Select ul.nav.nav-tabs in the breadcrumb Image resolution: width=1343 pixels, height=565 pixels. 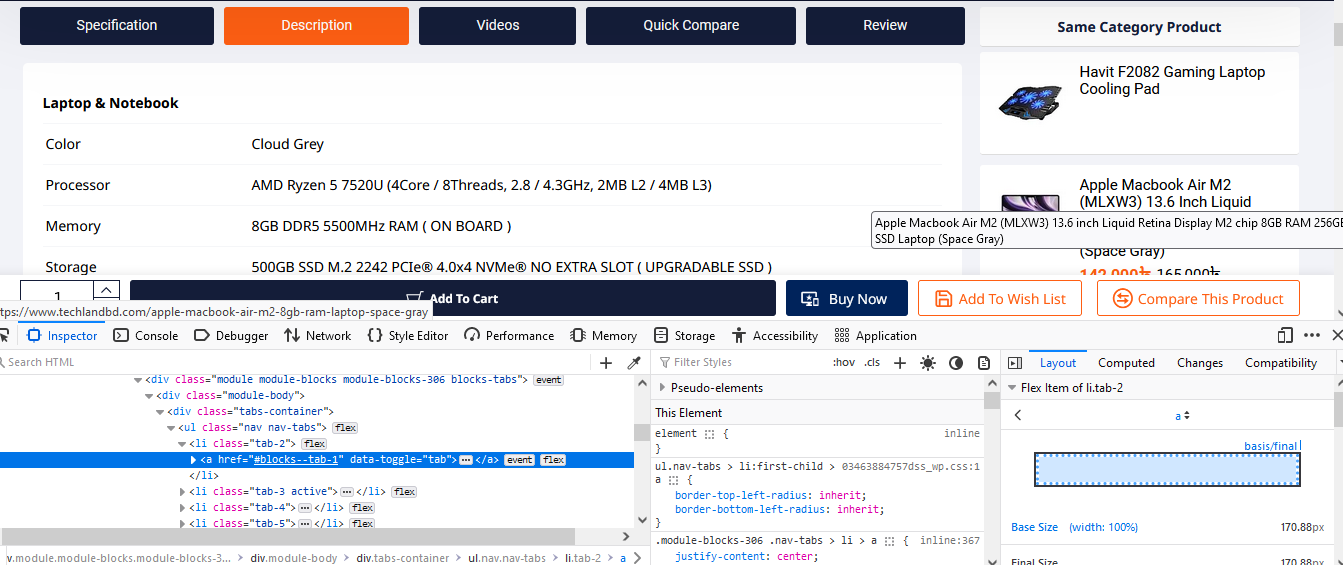click(x=506, y=558)
